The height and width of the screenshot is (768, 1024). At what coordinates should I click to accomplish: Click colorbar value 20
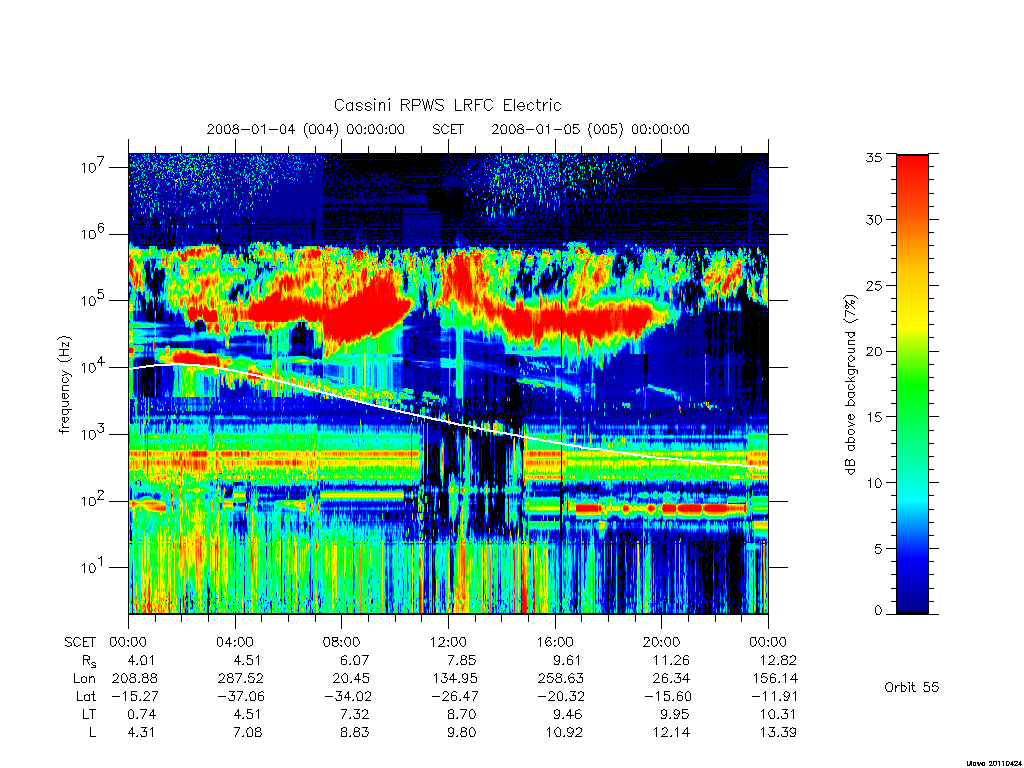[873, 351]
